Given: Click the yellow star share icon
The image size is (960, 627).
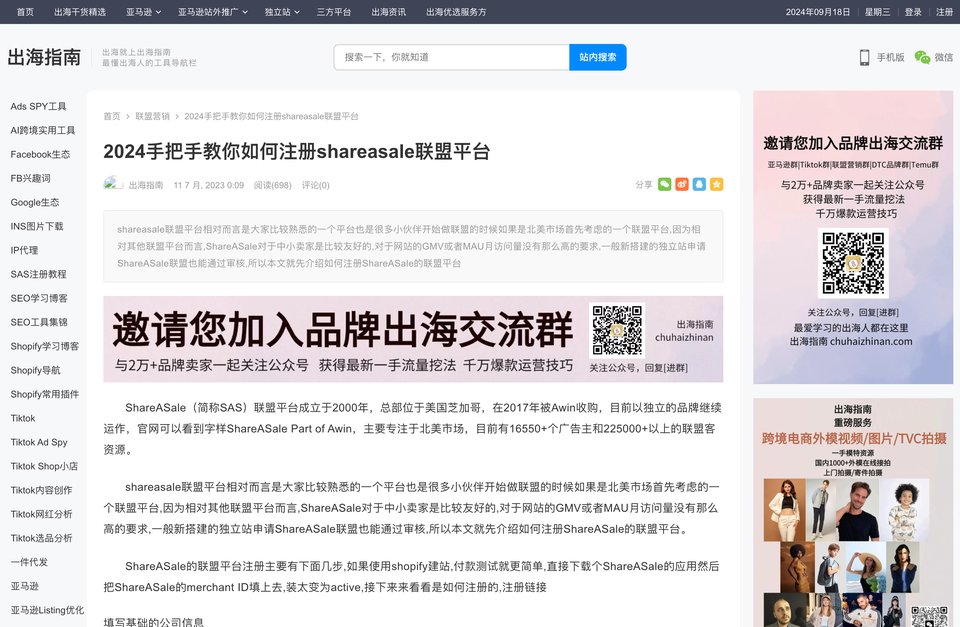Looking at the screenshot, I should point(716,184).
